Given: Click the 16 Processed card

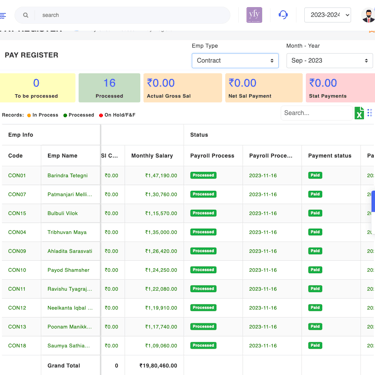Looking at the screenshot, I should click(x=109, y=88).
